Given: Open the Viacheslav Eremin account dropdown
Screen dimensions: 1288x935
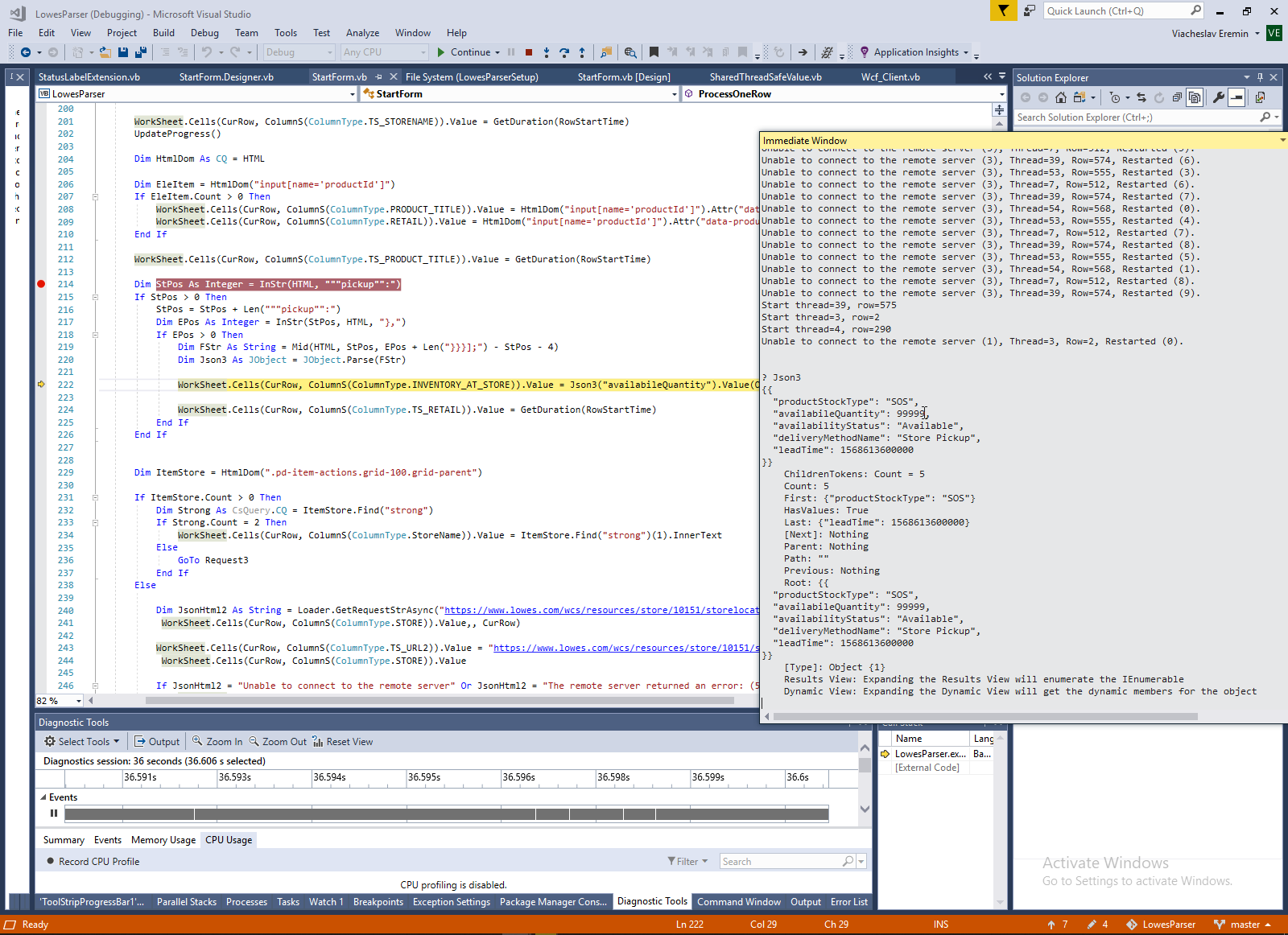Looking at the screenshot, I should pos(1216,34).
